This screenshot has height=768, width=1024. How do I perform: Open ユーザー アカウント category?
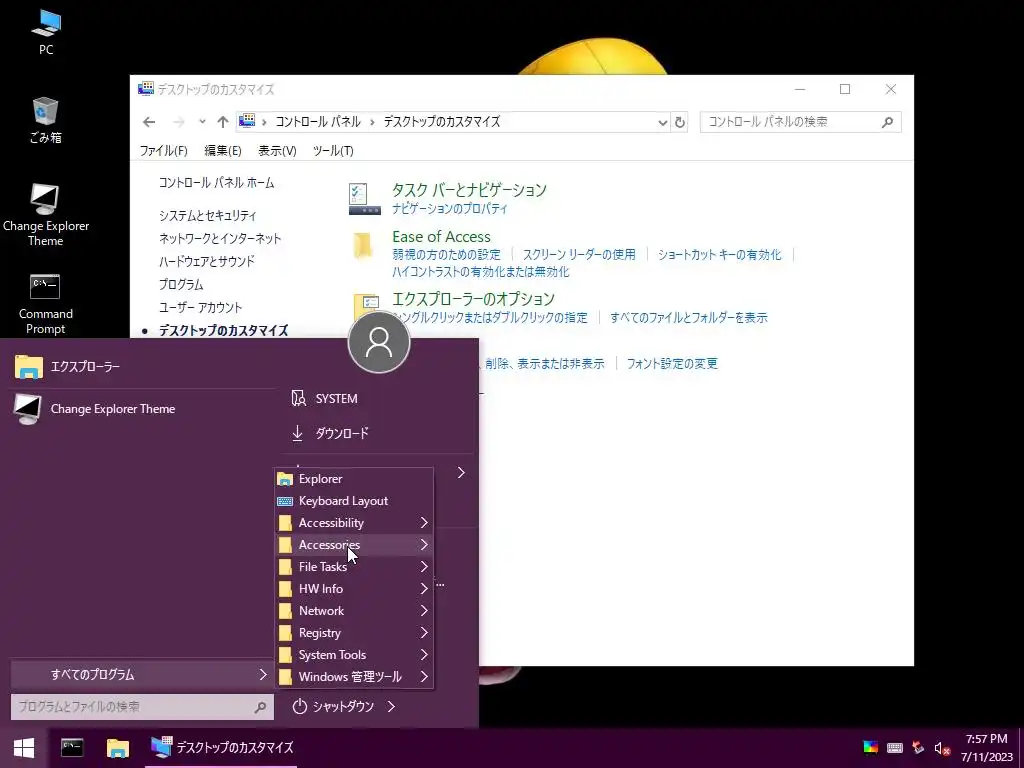200,308
